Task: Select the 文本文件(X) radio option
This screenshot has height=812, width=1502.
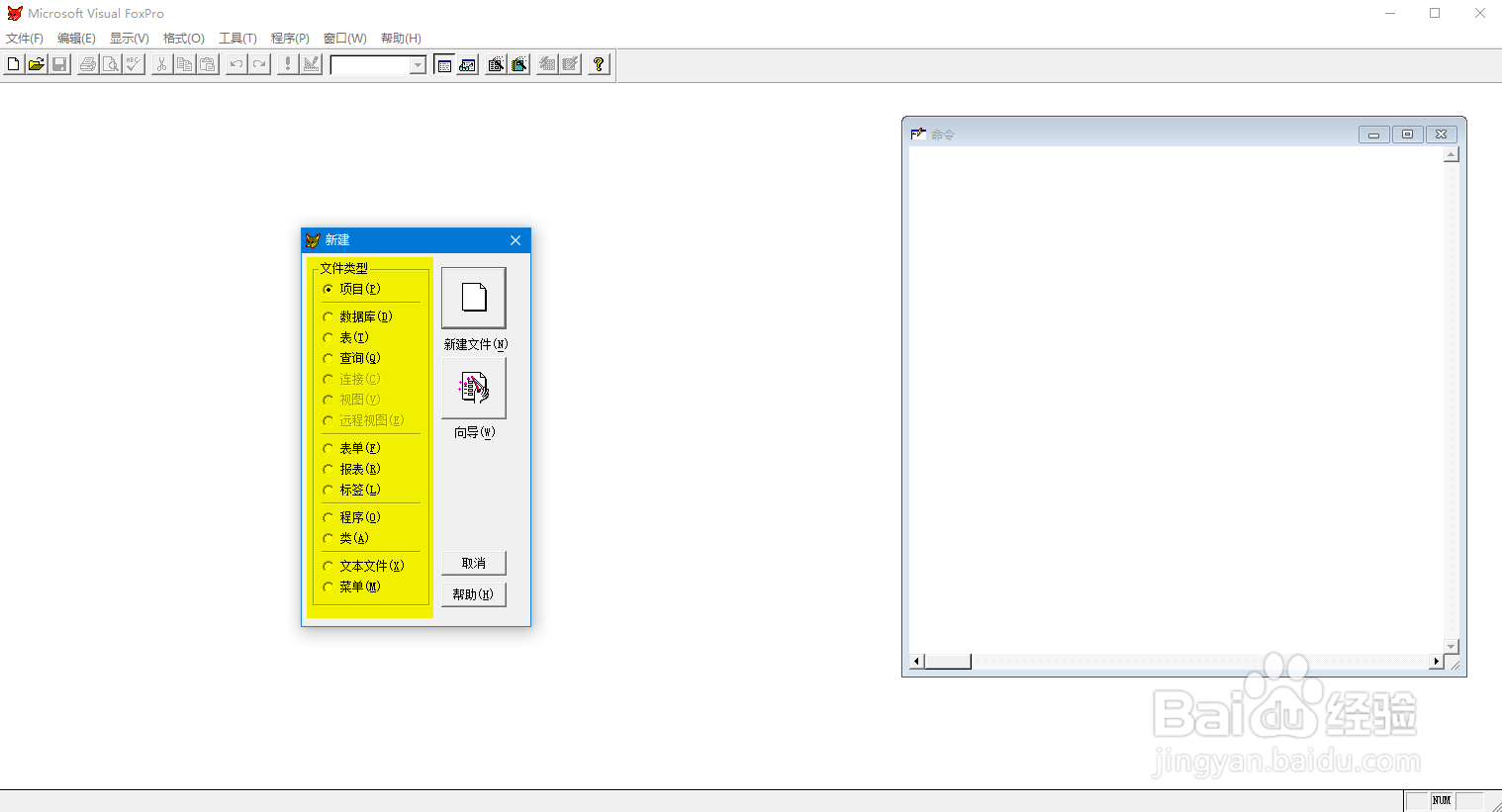Action: pyautogui.click(x=364, y=566)
